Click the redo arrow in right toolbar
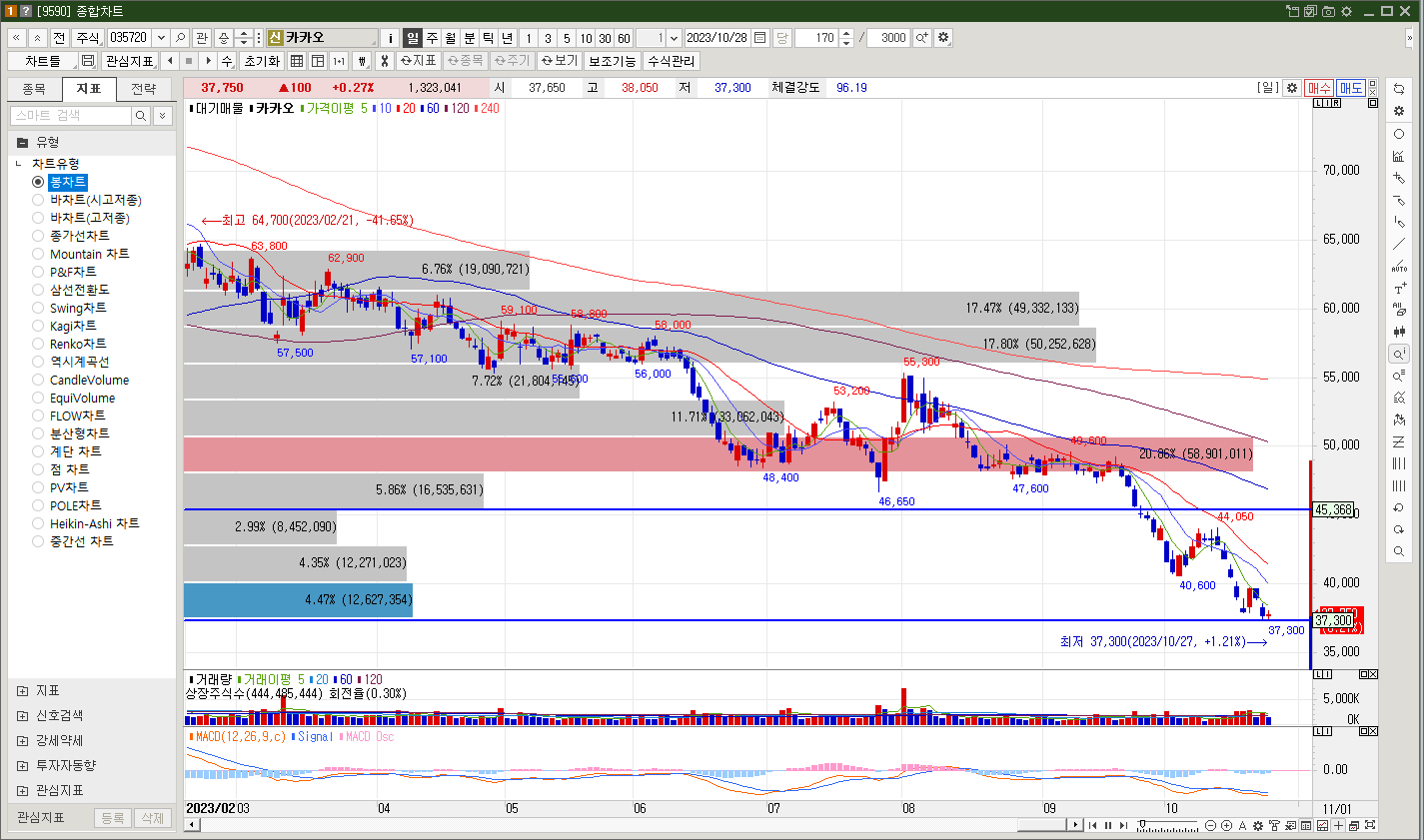 coord(1399,529)
